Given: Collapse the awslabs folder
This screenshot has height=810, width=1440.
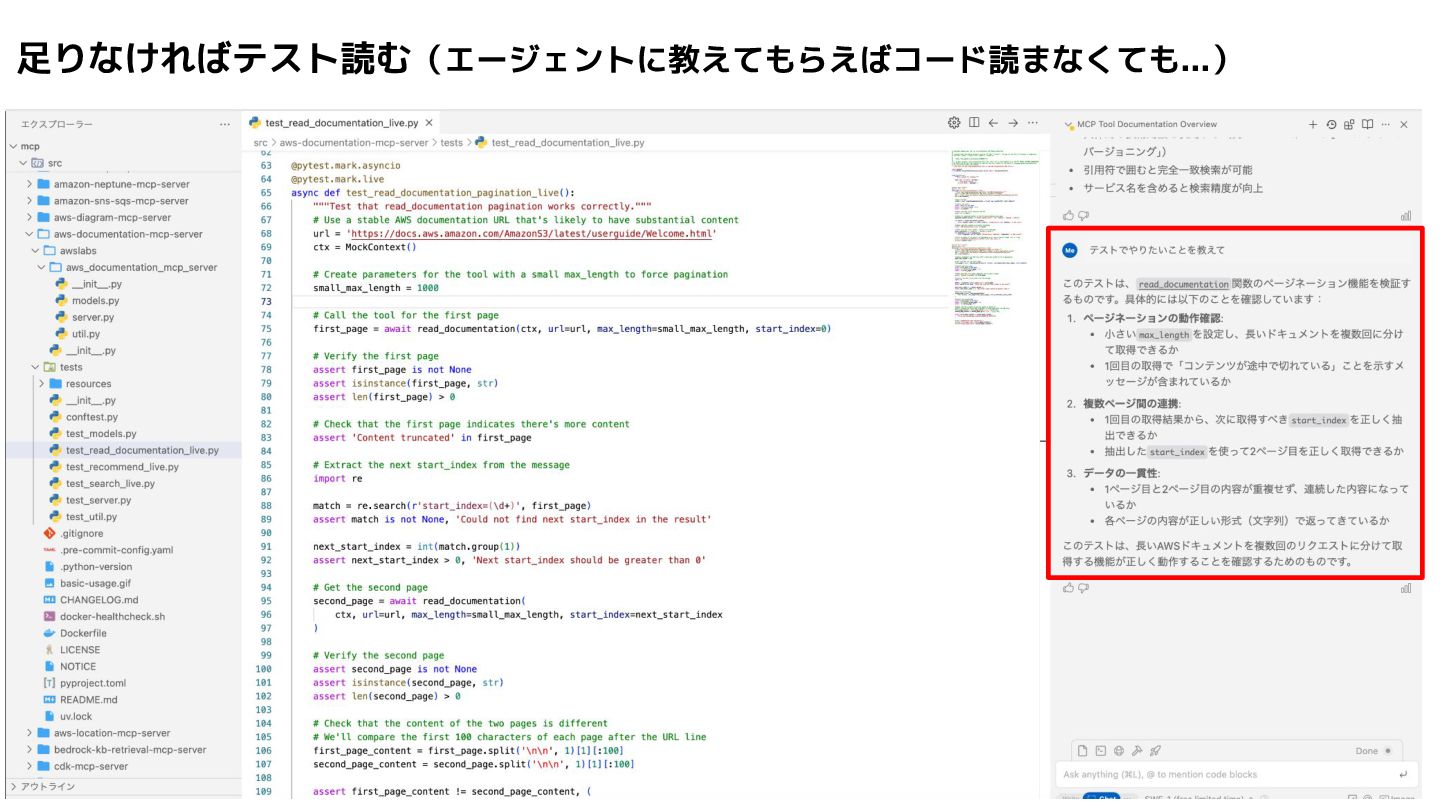Looking at the screenshot, I should 36,251.
